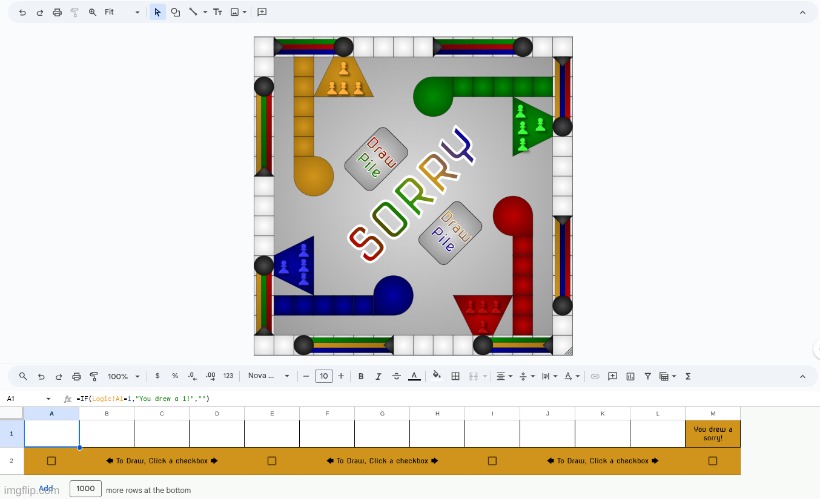
Task: Open the A1 name box dropdown
Action: click(x=48, y=399)
